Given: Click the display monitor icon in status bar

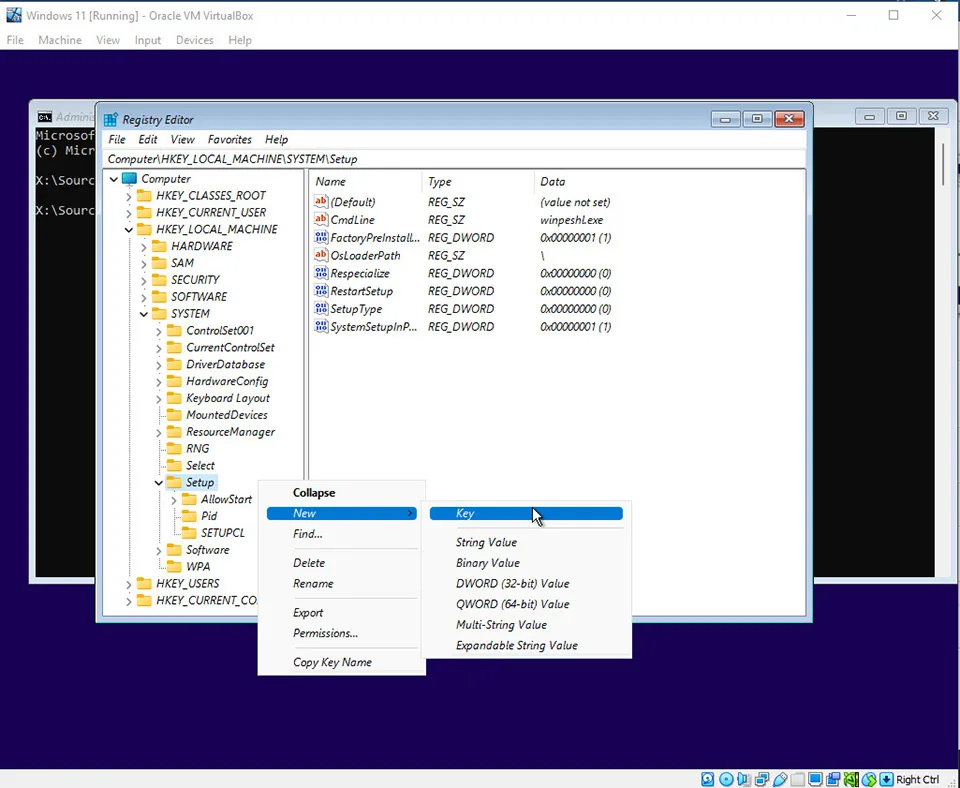Looking at the screenshot, I should [815, 779].
